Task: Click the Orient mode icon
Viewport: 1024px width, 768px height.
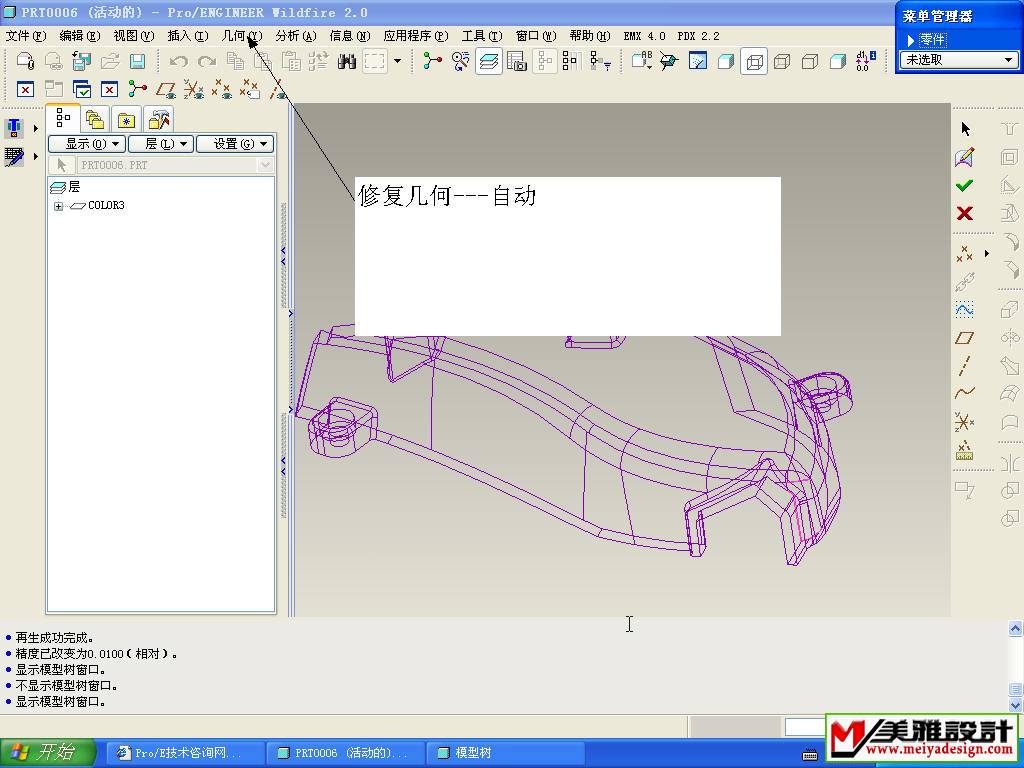Action: pyautogui.click(x=669, y=61)
